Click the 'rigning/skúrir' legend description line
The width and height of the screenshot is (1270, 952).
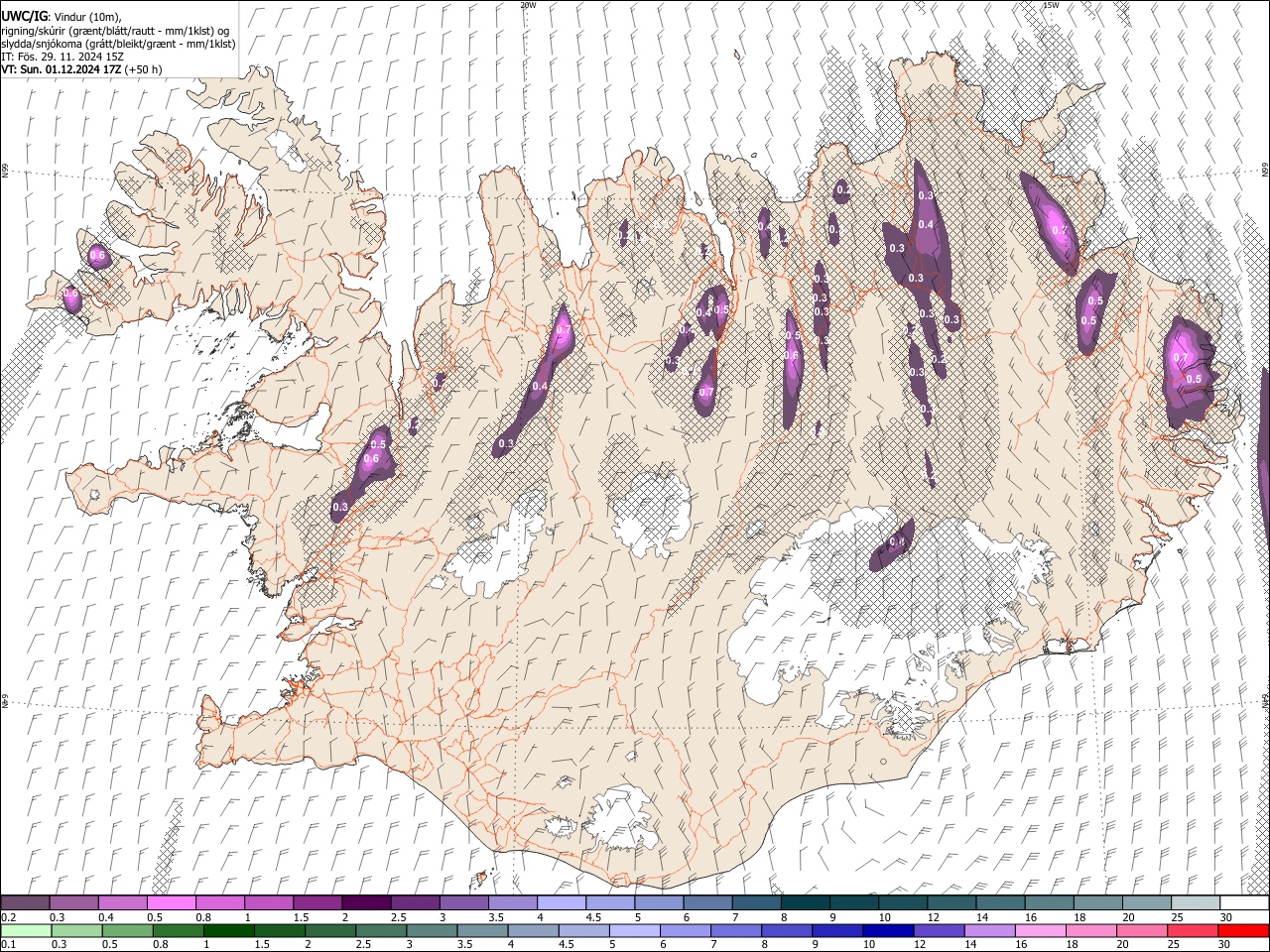115,31
